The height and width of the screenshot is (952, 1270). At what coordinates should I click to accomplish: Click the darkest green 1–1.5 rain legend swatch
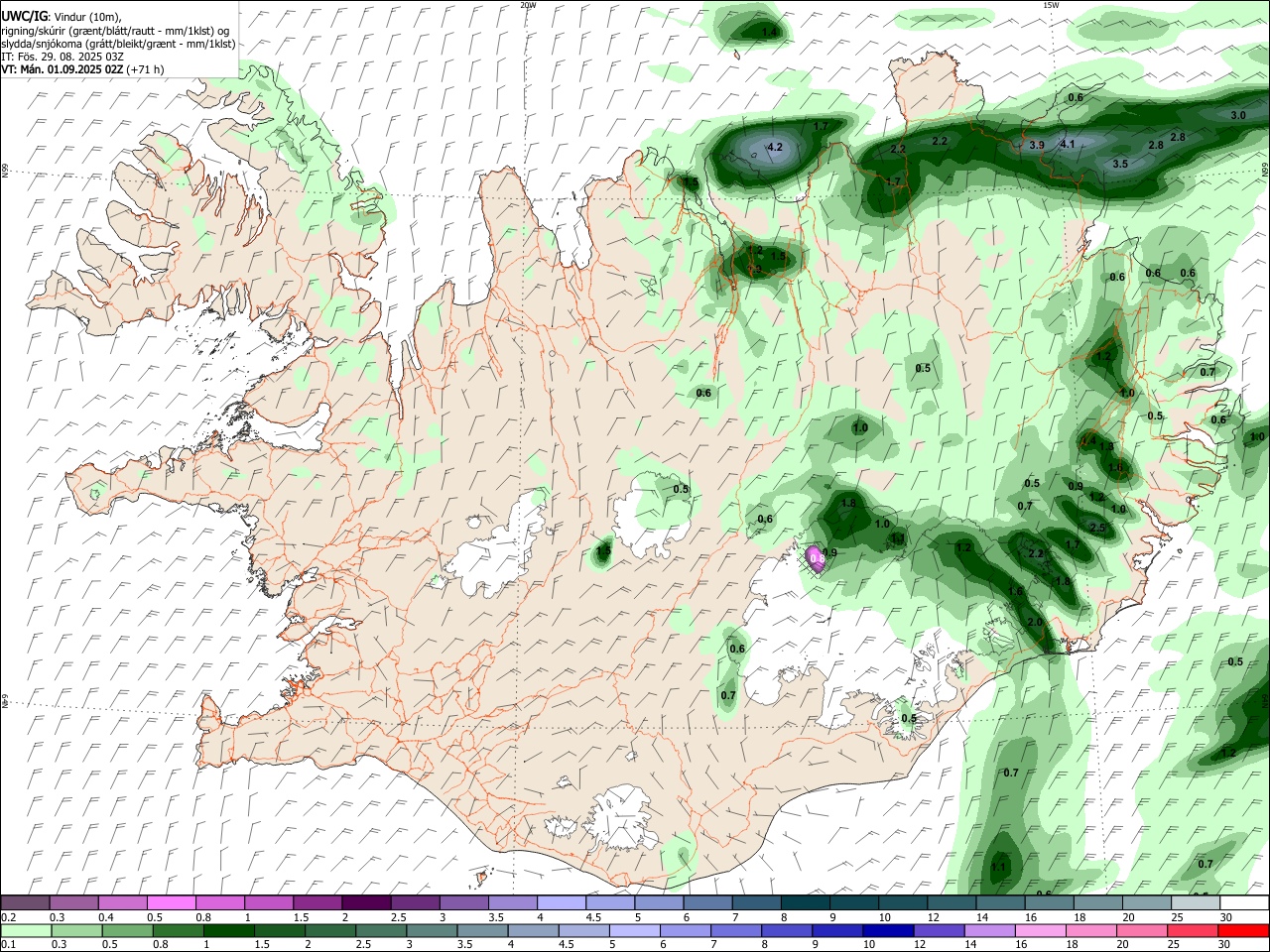[228, 931]
